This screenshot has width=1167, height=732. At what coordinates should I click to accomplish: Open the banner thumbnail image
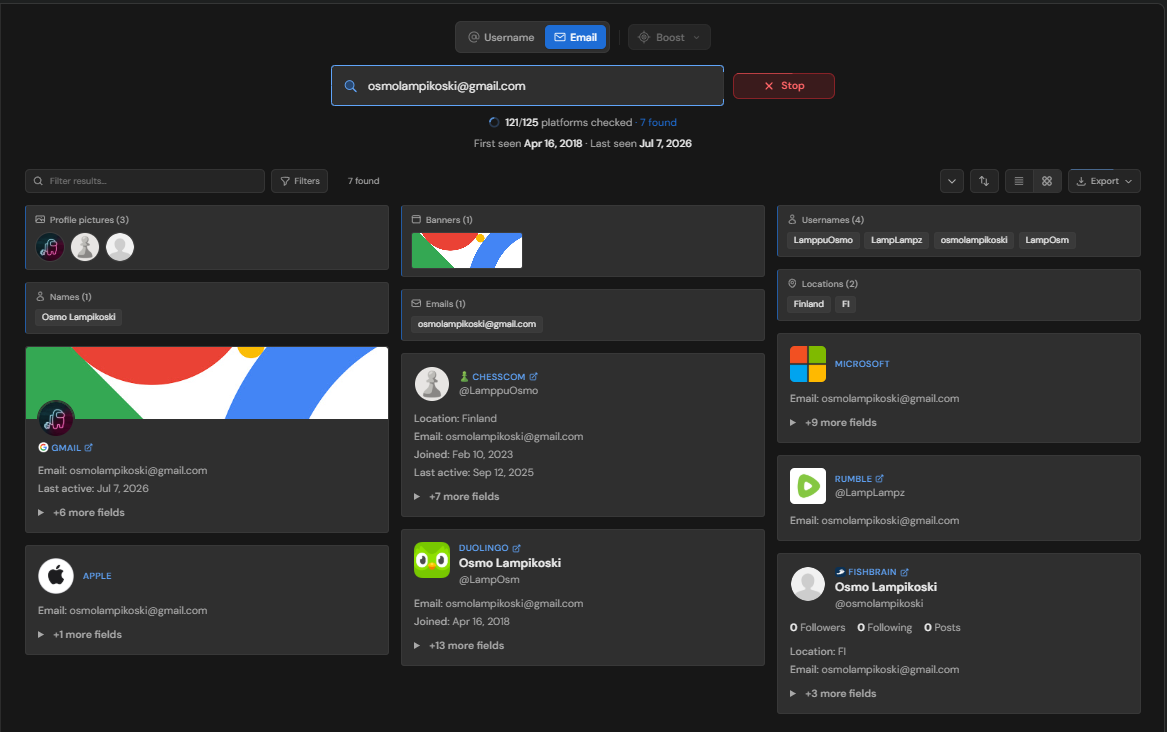[x=467, y=250]
